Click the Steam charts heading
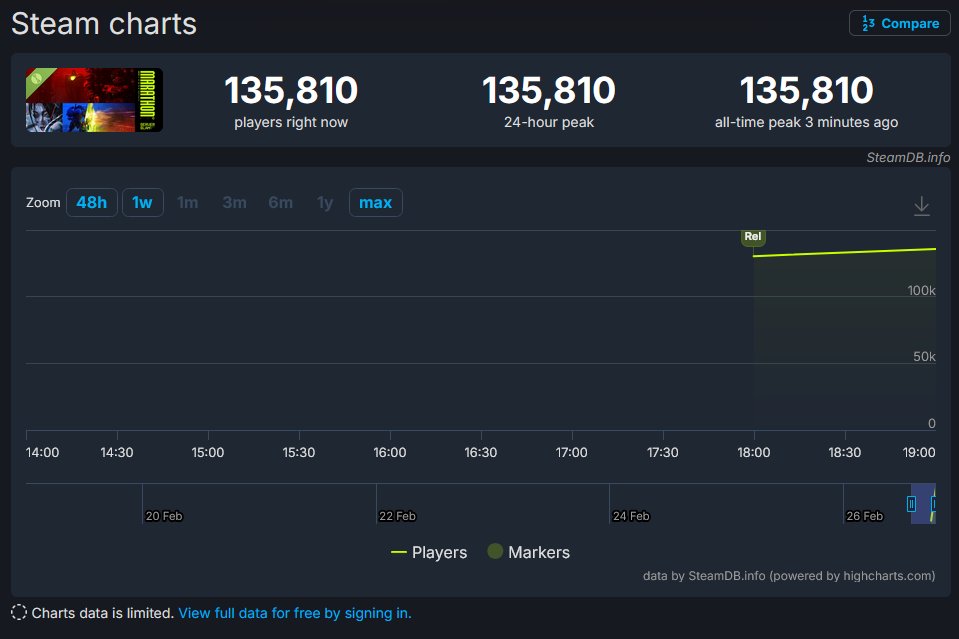959x639 pixels. 104,24
